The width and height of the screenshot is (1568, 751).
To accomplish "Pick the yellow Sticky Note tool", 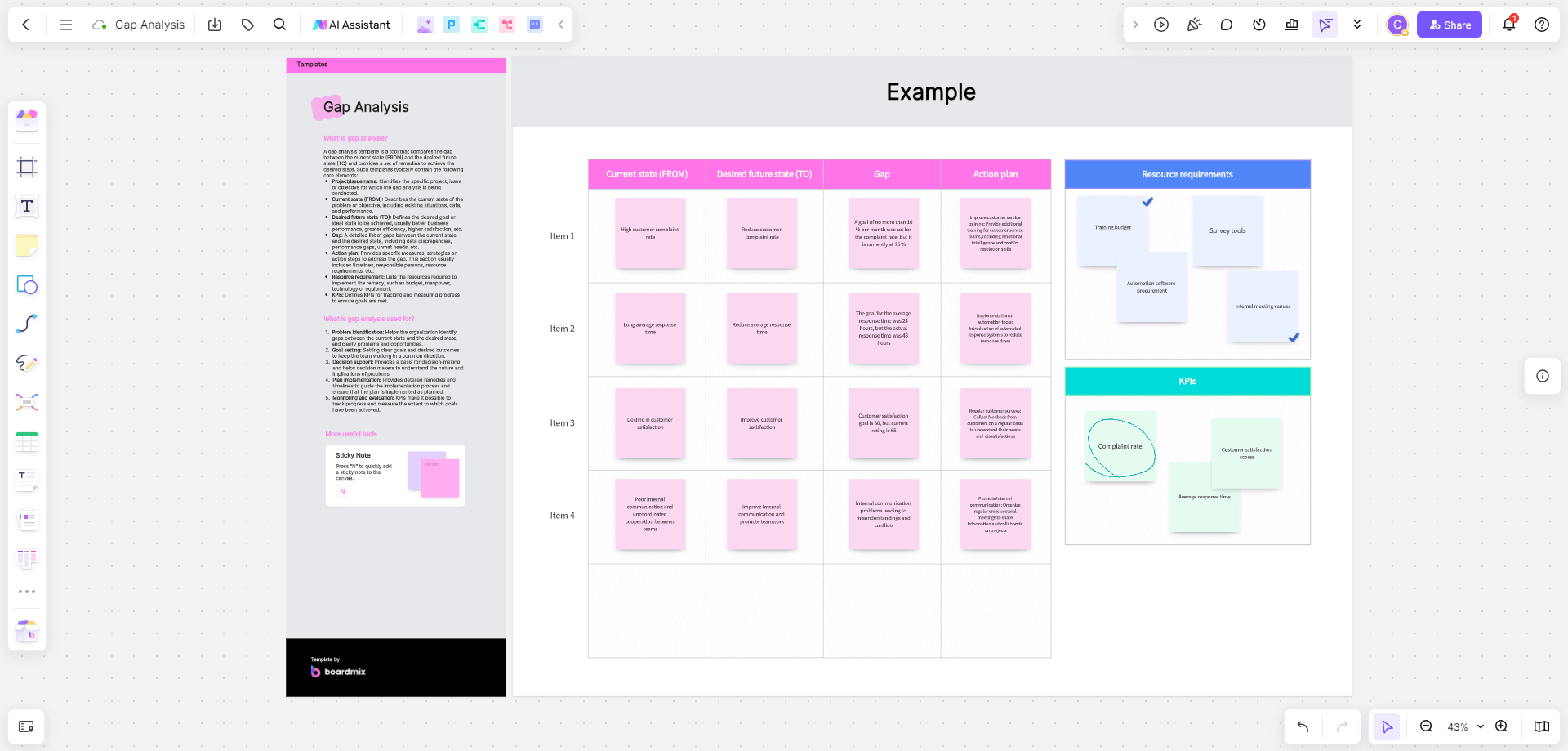I will (x=27, y=245).
